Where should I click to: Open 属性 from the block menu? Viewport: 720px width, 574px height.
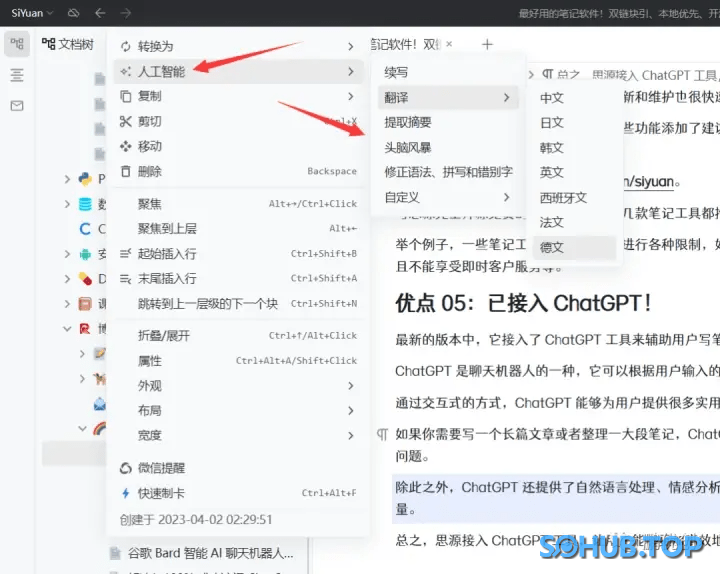(237, 360)
